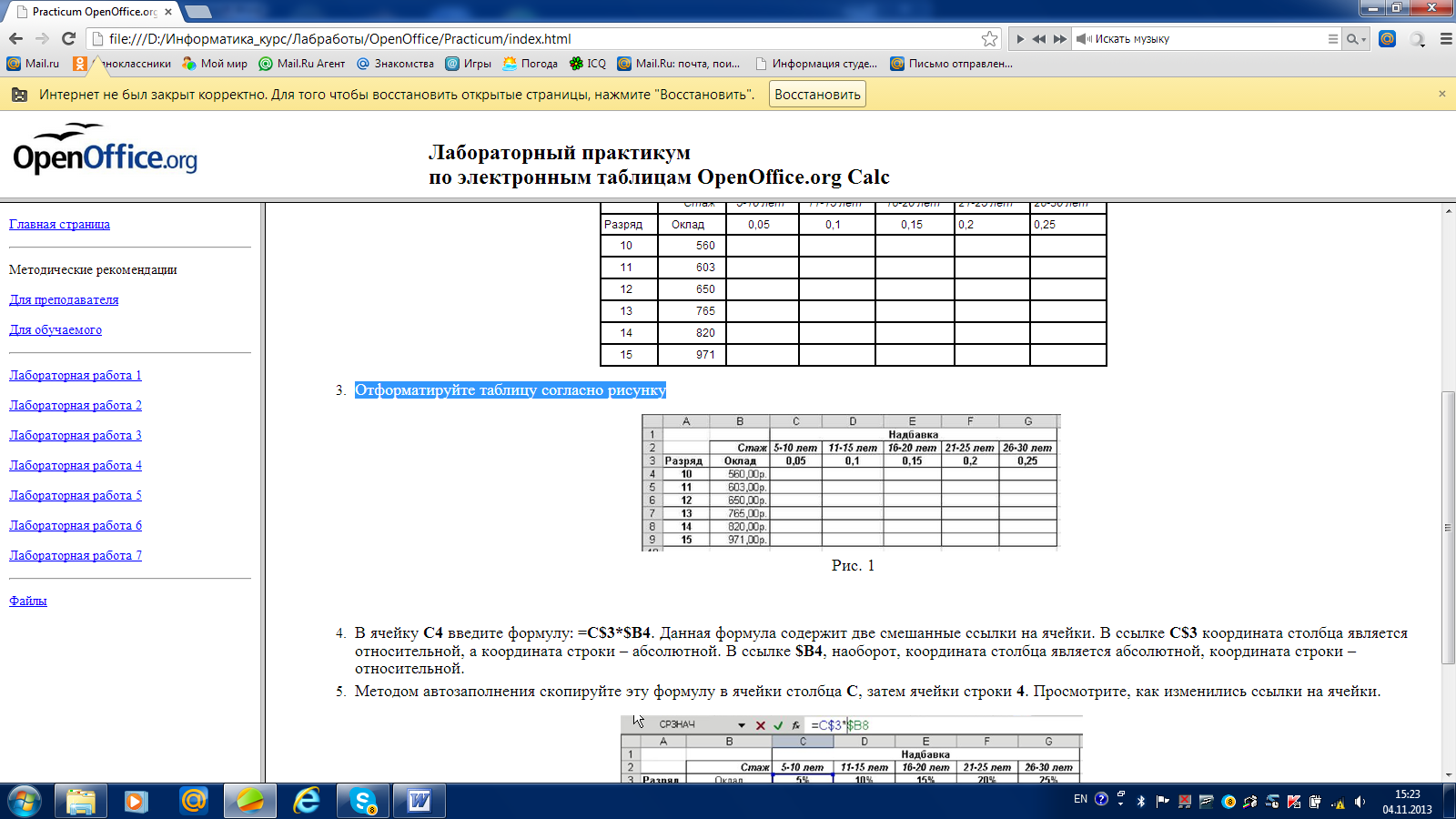Open Лабораторная работа 4
Screen dimensions: 1456x819
[x=76, y=465]
